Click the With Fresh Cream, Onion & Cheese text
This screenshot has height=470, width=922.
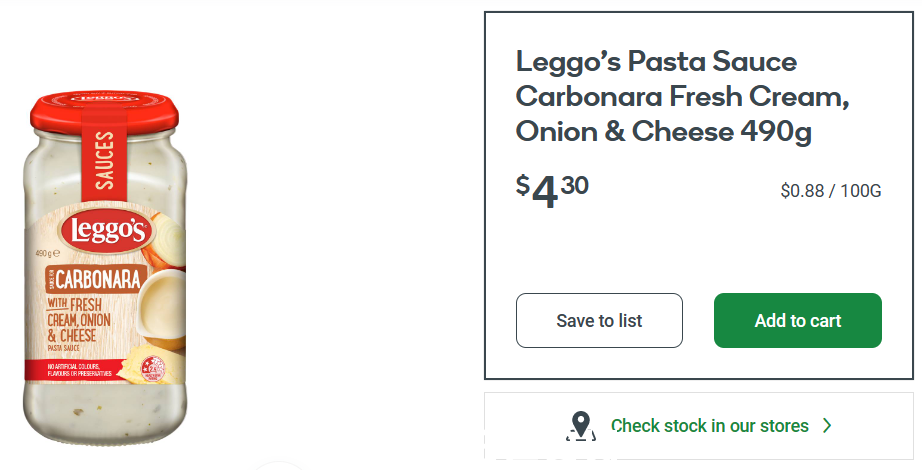pos(79,321)
